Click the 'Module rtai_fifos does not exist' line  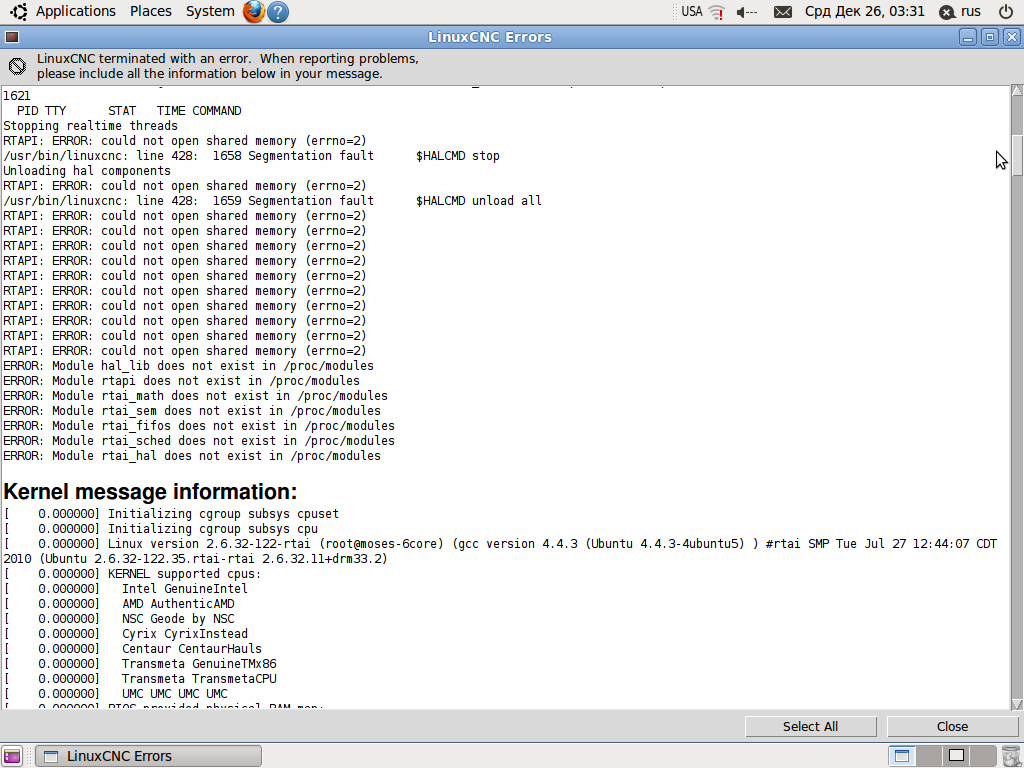(x=199, y=426)
